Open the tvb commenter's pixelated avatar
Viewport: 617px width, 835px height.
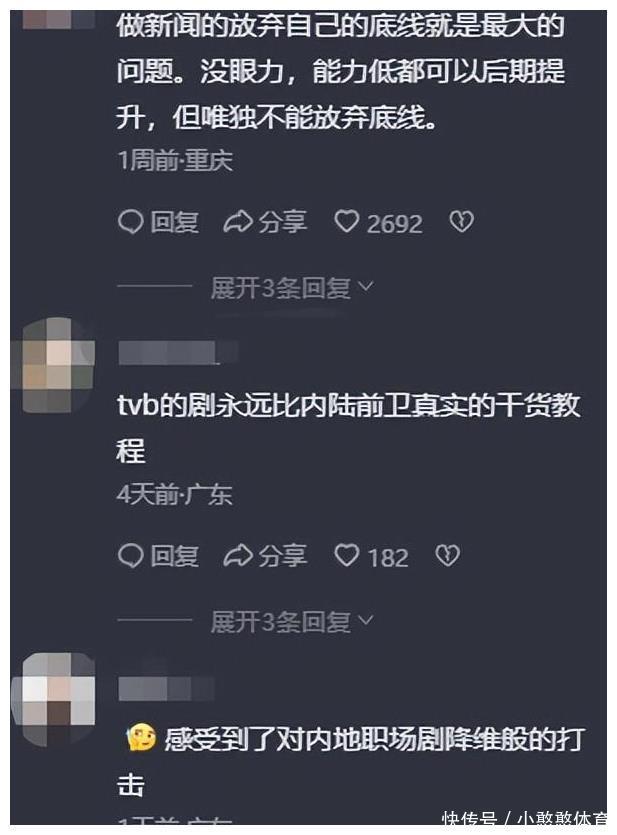(x=53, y=364)
